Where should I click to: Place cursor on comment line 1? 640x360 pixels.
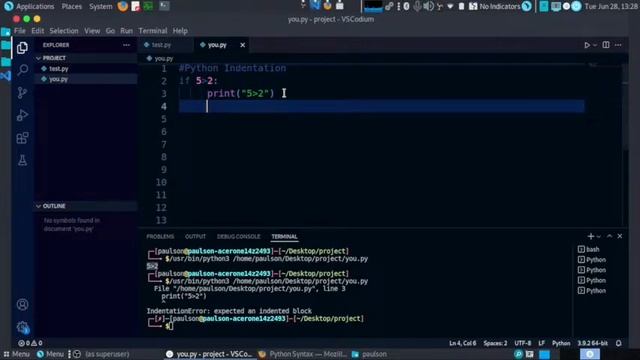[x=233, y=68]
